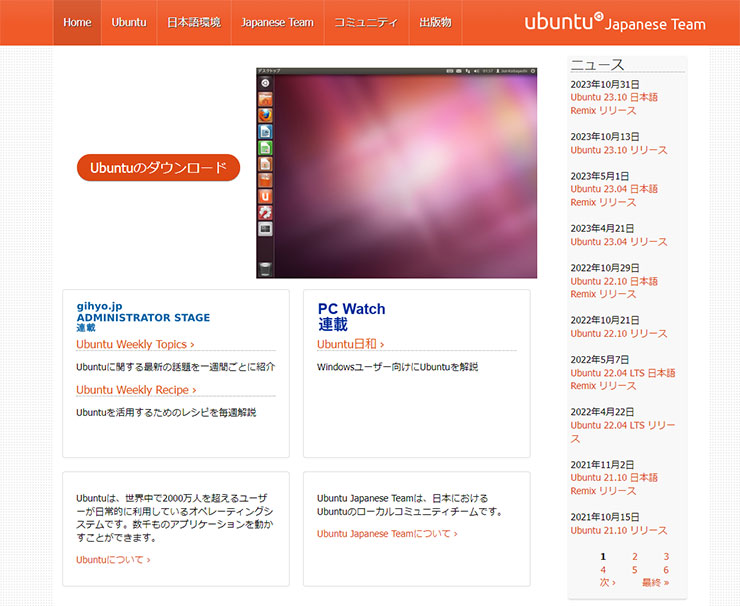
Task: Open Ubuntu 22.04 LTS 日本語 Remix news
Action: 623,379
